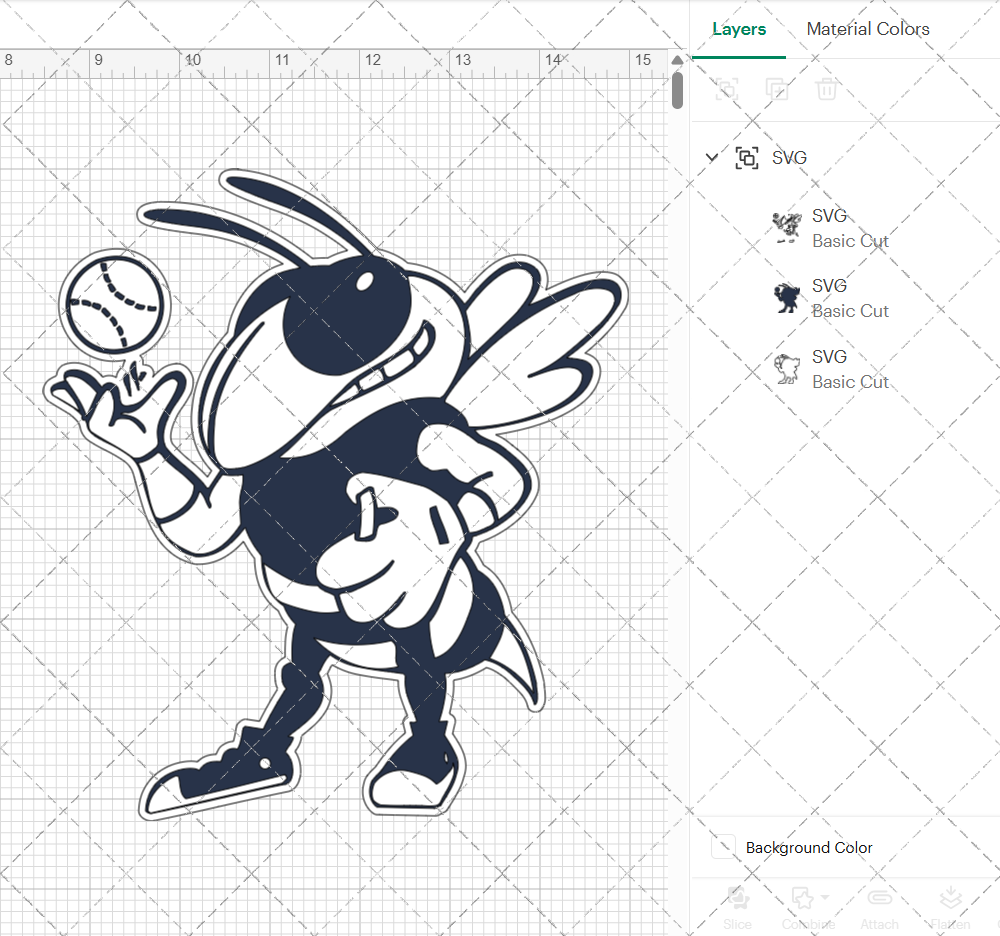
Task: Click the Flatten tool
Action: click(950, 908)
